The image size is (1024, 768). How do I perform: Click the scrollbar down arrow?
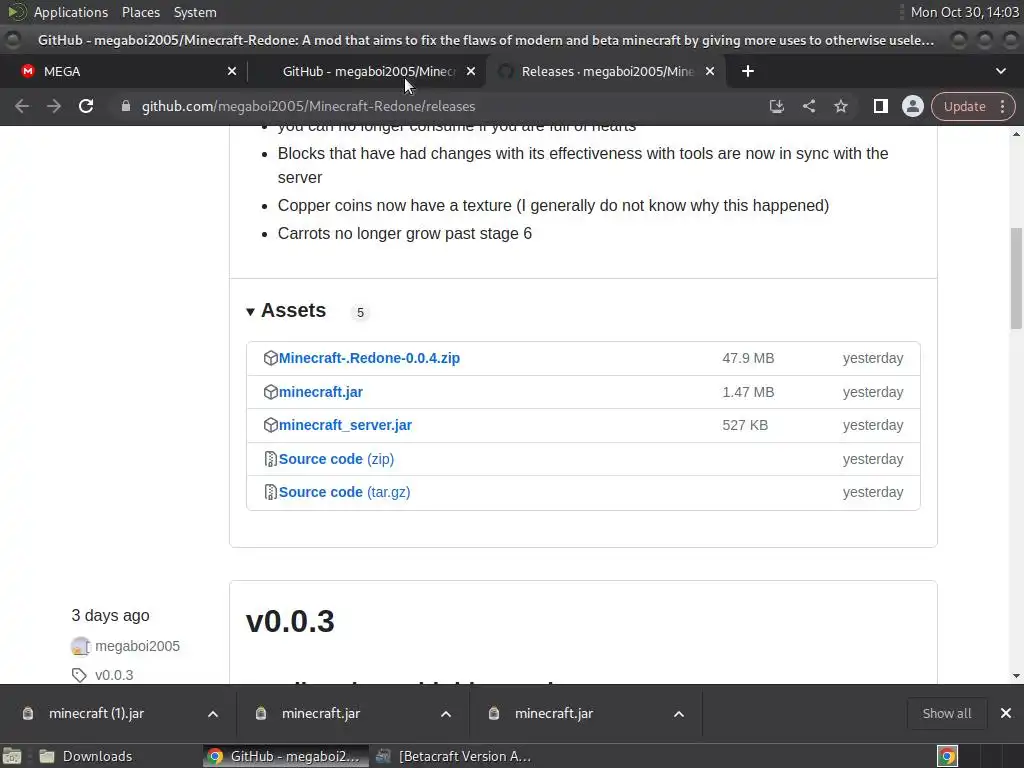[x=1016, y=676]
